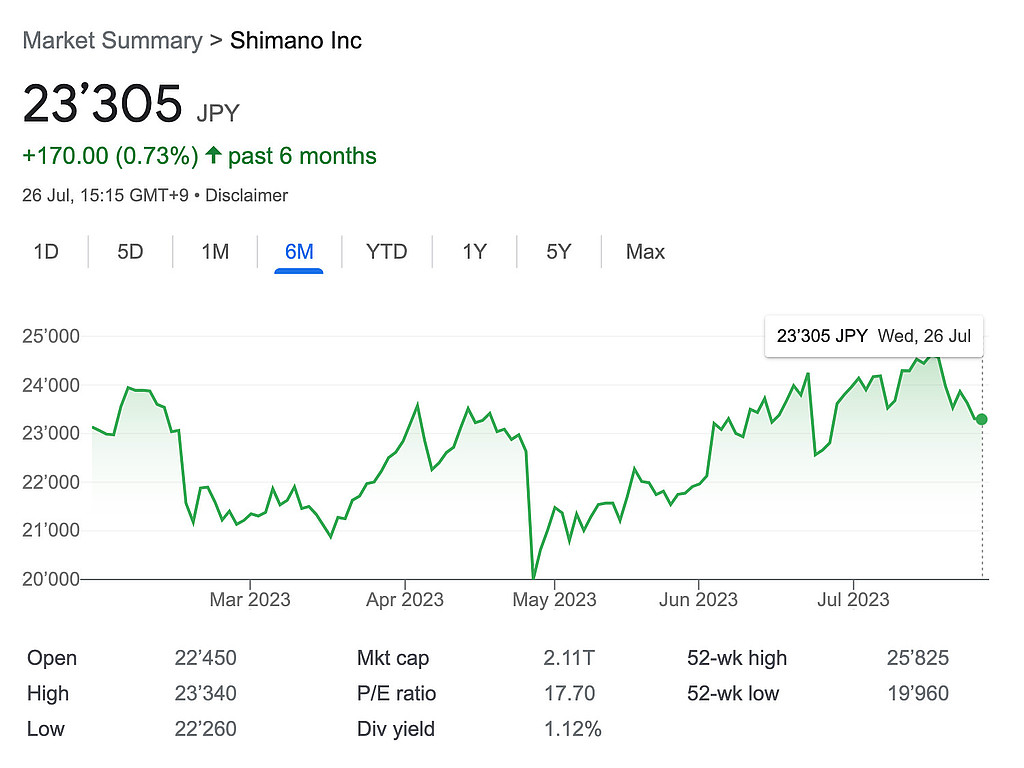Screen dimensions: 1024x768
Task: Switch to the 5D time range
Action: 130,252
